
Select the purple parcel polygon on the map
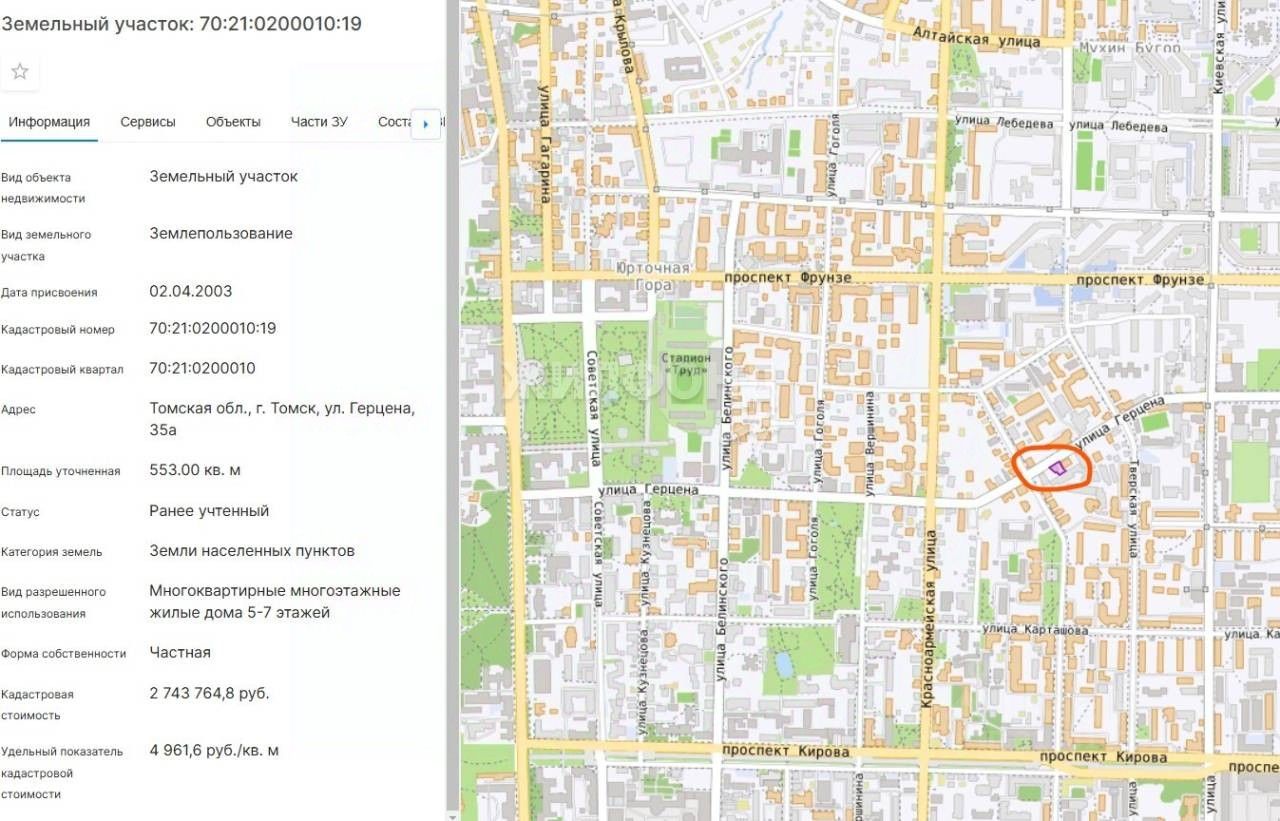click(1057, 468)
